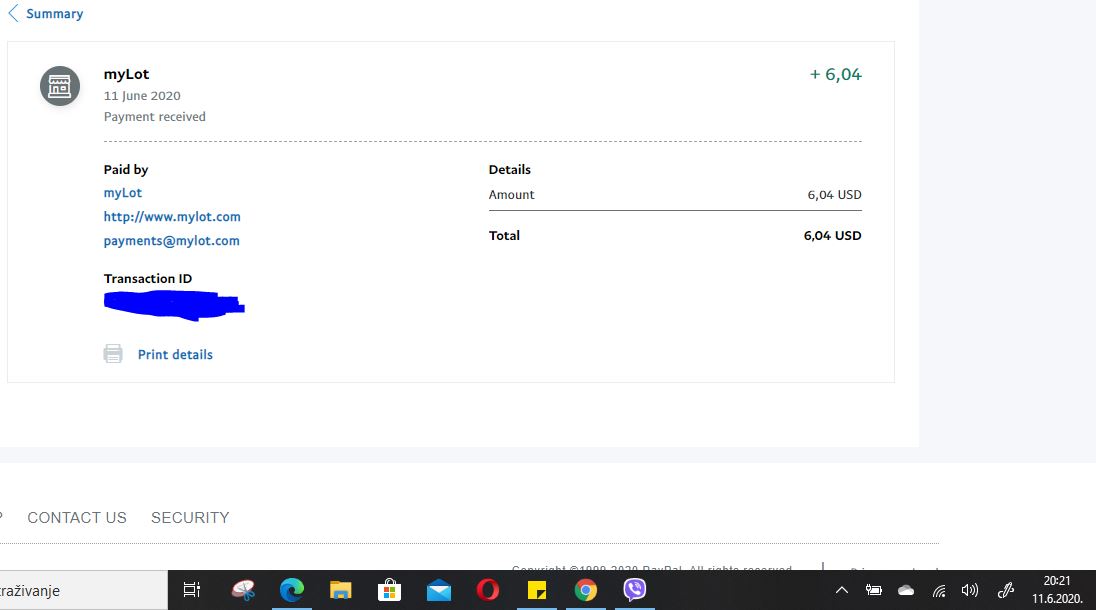Open the Windows Ink pen tray icon
This screenshot has width=1096, height=610.
pos(1006,590)
